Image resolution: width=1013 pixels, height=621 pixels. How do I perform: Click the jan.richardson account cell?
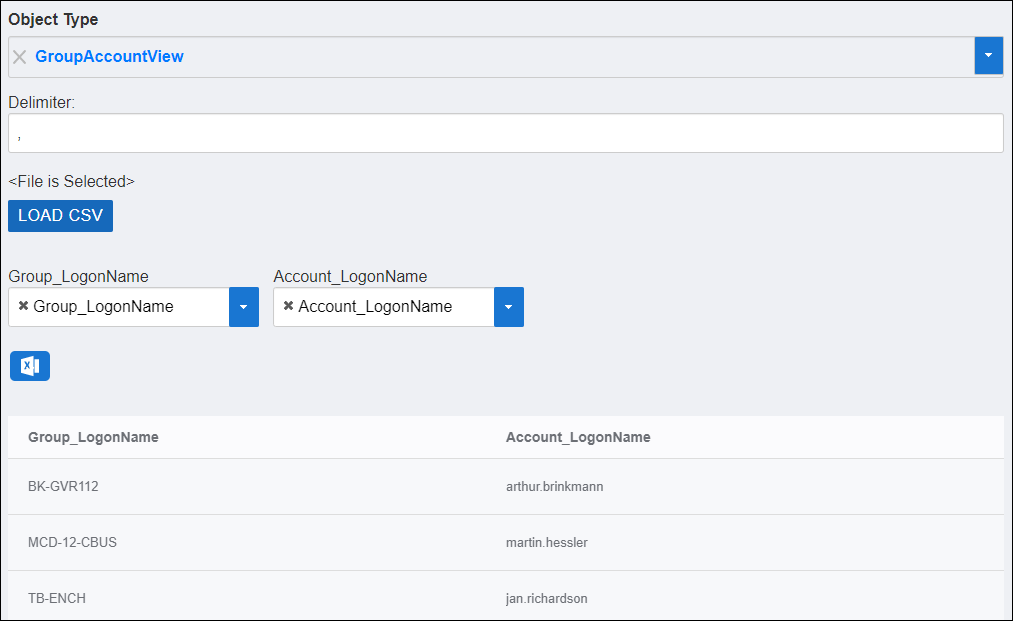click(x=546, y=599)
